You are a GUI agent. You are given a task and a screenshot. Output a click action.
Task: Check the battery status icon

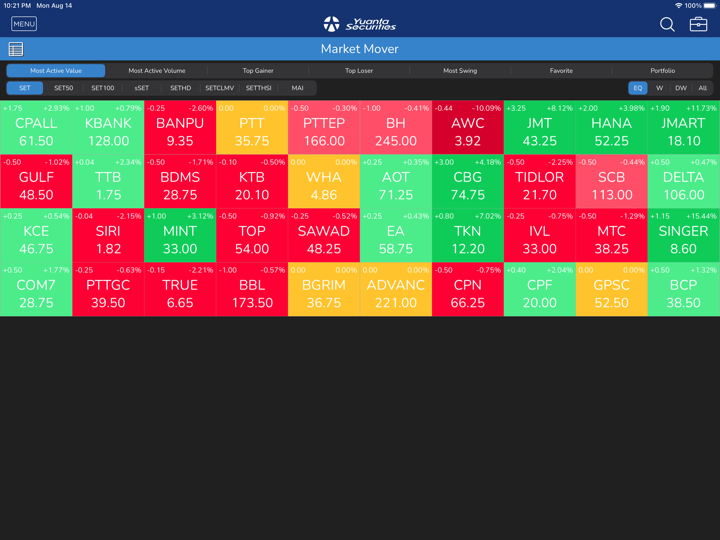click(x=709, y=6)
